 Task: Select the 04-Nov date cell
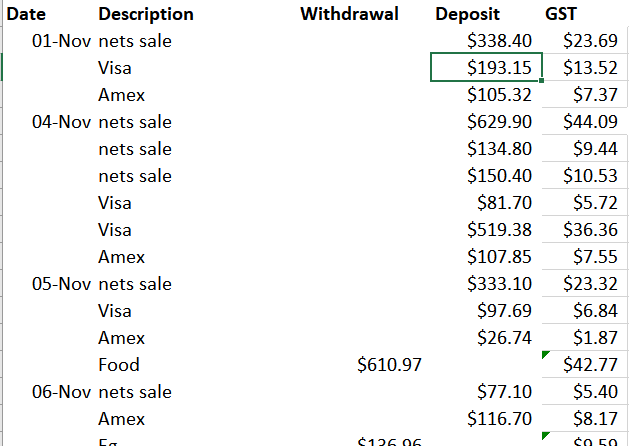point(62,122)
